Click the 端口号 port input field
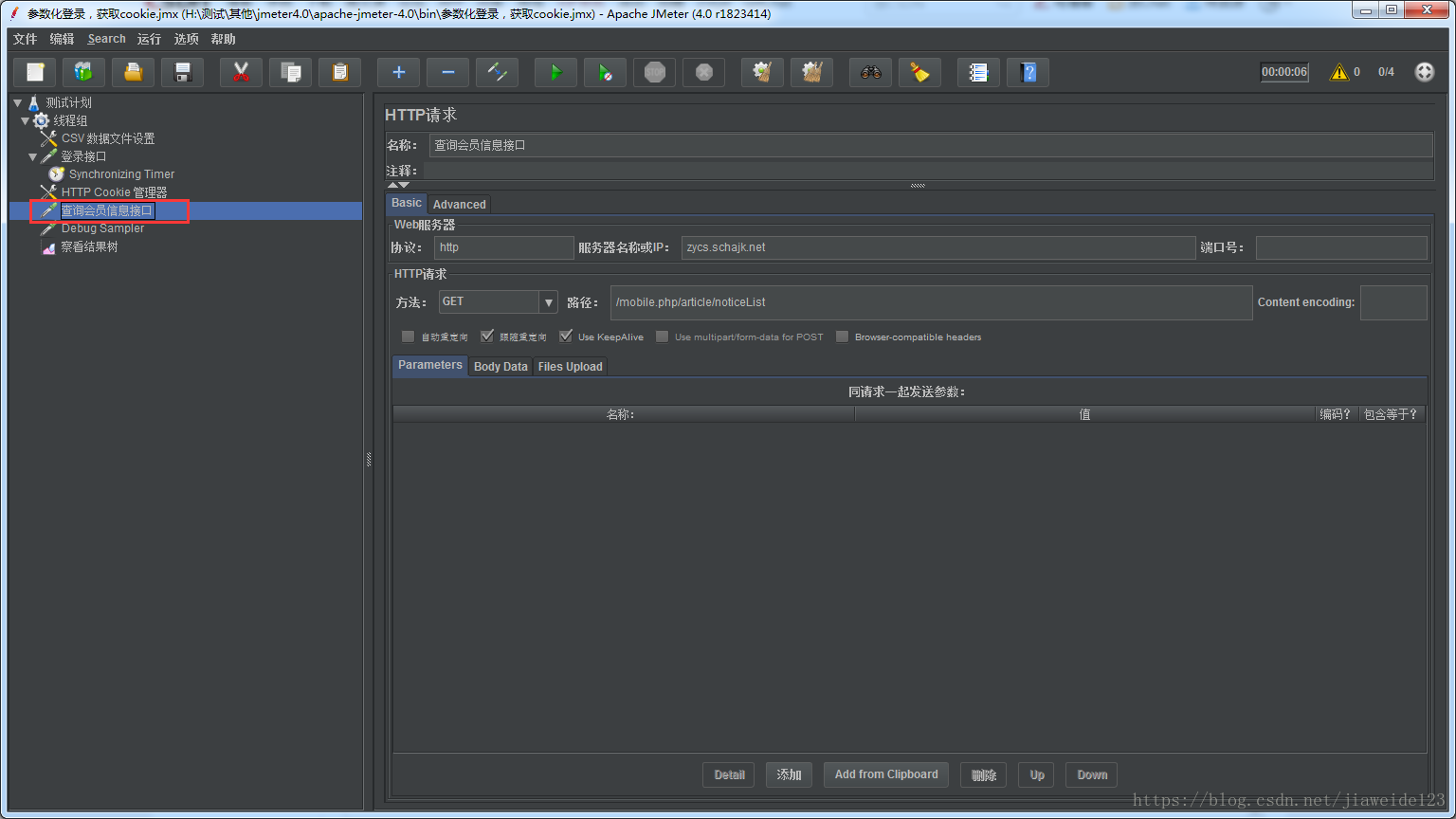 click(x=1341, y=247)
